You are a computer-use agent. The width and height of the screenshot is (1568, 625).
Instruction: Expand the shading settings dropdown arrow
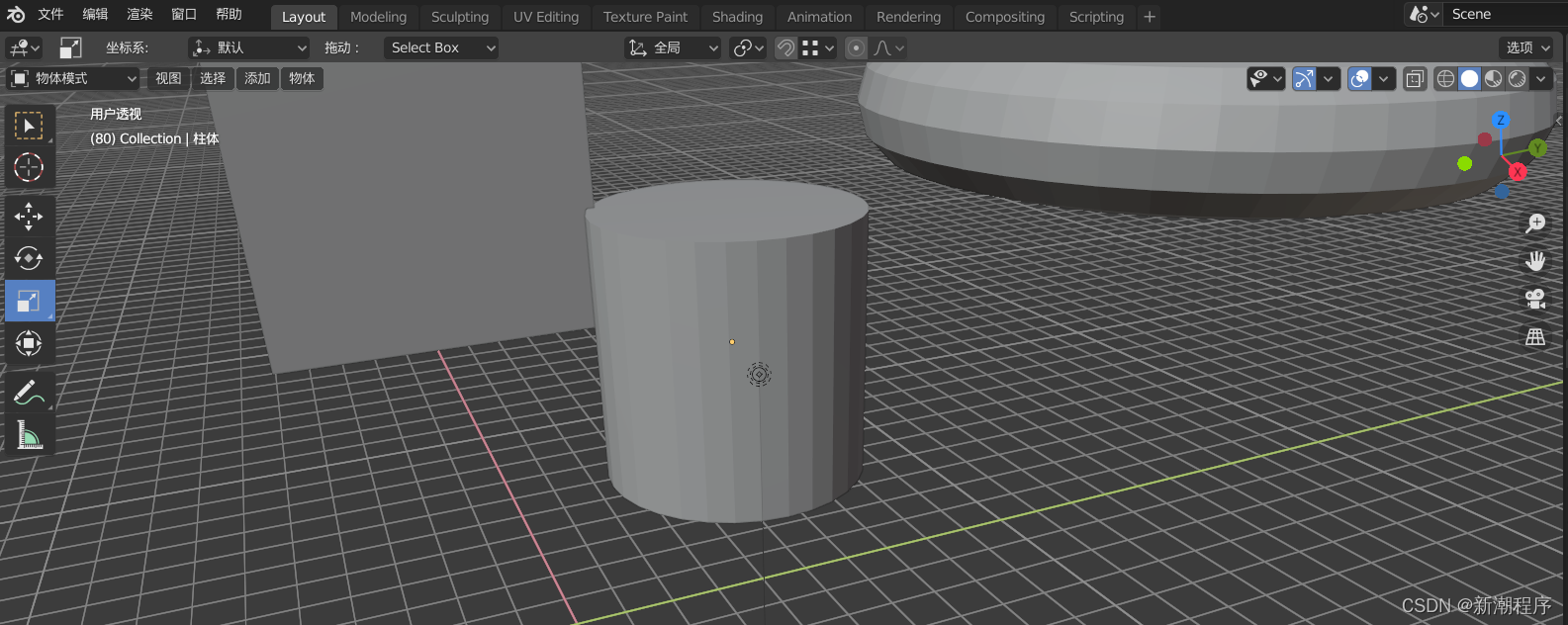coord(1540,78)
